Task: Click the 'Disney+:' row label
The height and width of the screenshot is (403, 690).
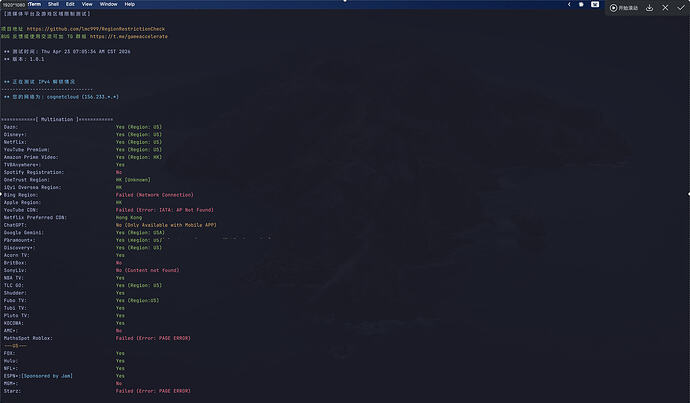Action: point(15,135)
